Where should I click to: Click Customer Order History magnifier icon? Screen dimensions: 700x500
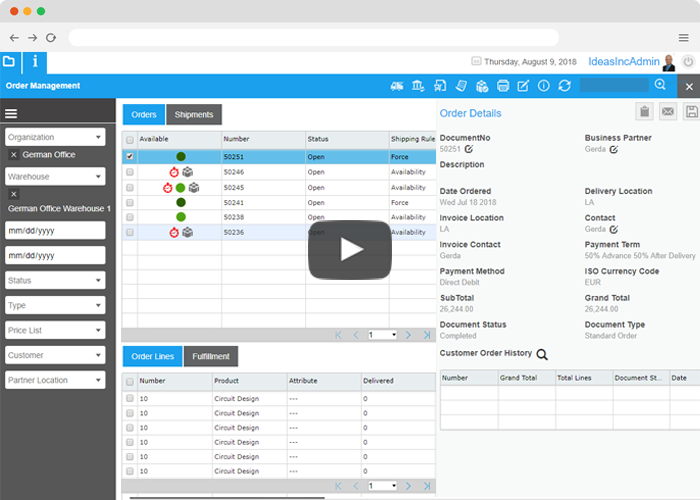click(x=542, y=354)
